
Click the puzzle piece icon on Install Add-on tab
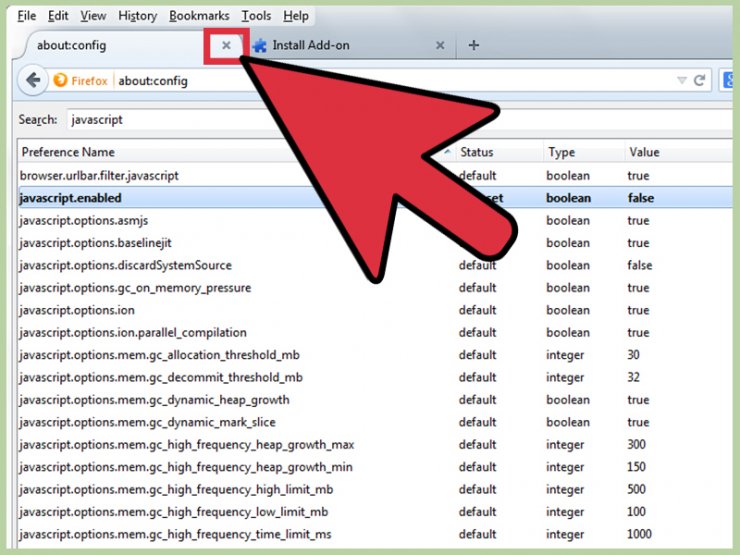[260, 45]
